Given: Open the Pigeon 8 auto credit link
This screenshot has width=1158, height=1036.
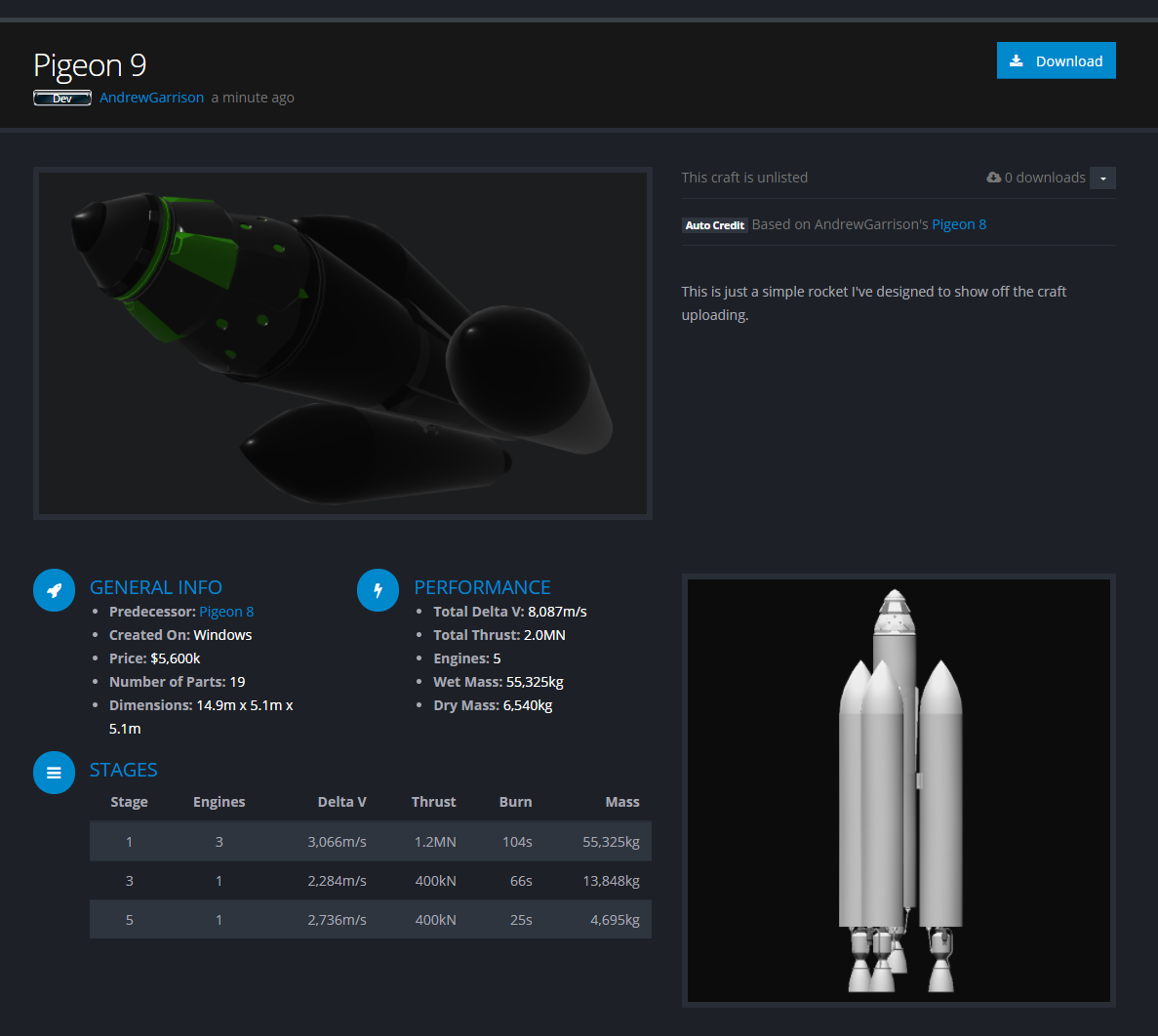Looking at the screenshot, I should click(x=959, y=224).
